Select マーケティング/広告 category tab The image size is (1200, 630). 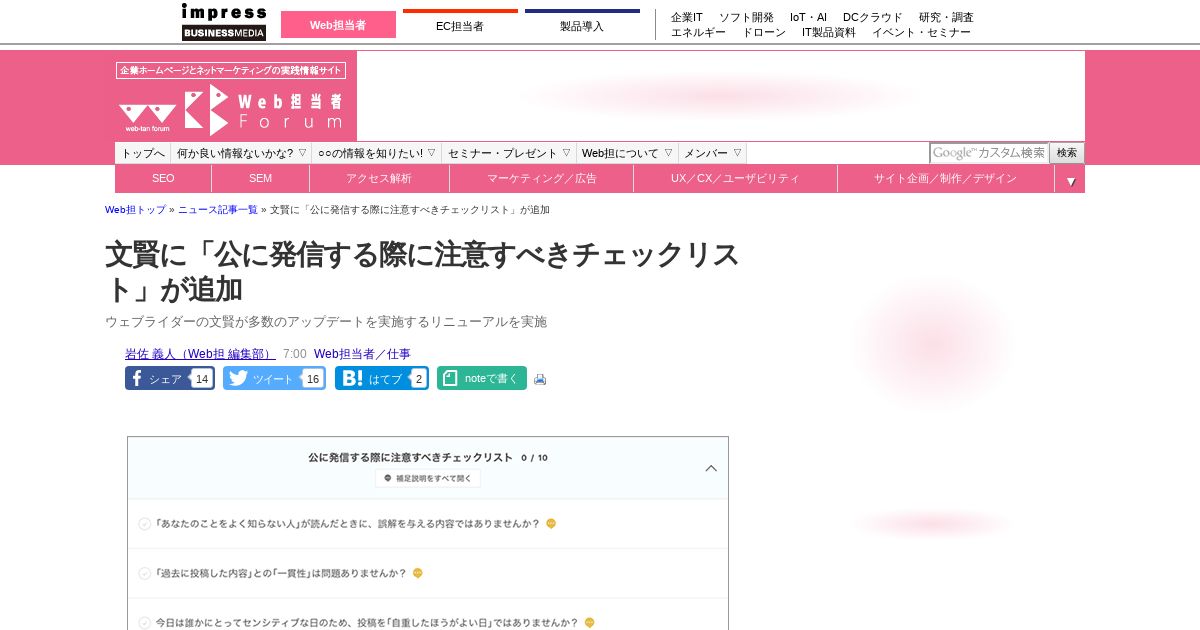click(542, 179)
